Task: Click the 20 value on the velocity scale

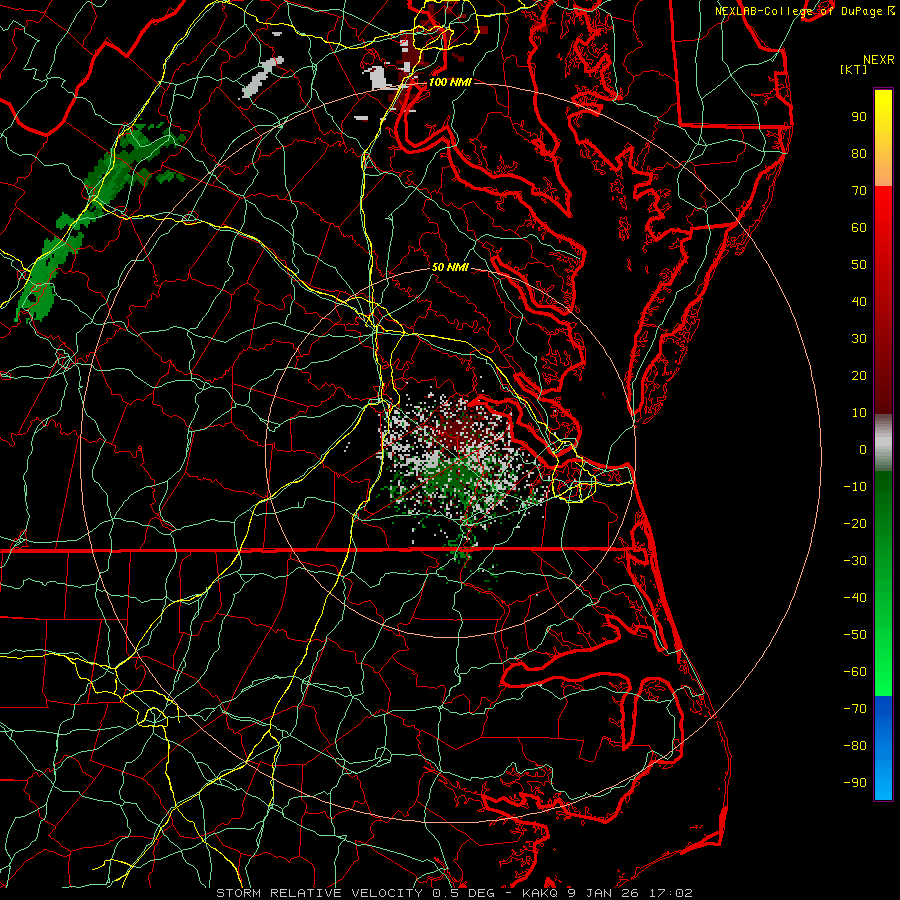Action: 859,376
